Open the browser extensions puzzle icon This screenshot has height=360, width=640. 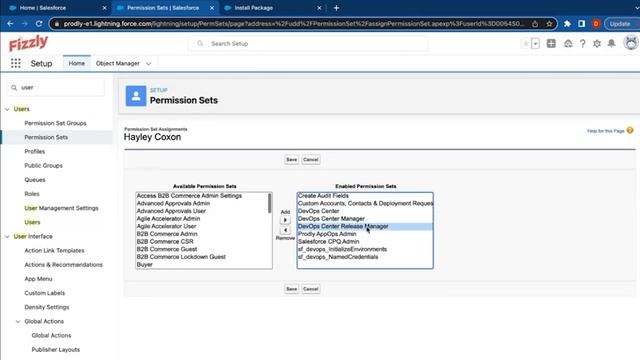pos(567,24)
